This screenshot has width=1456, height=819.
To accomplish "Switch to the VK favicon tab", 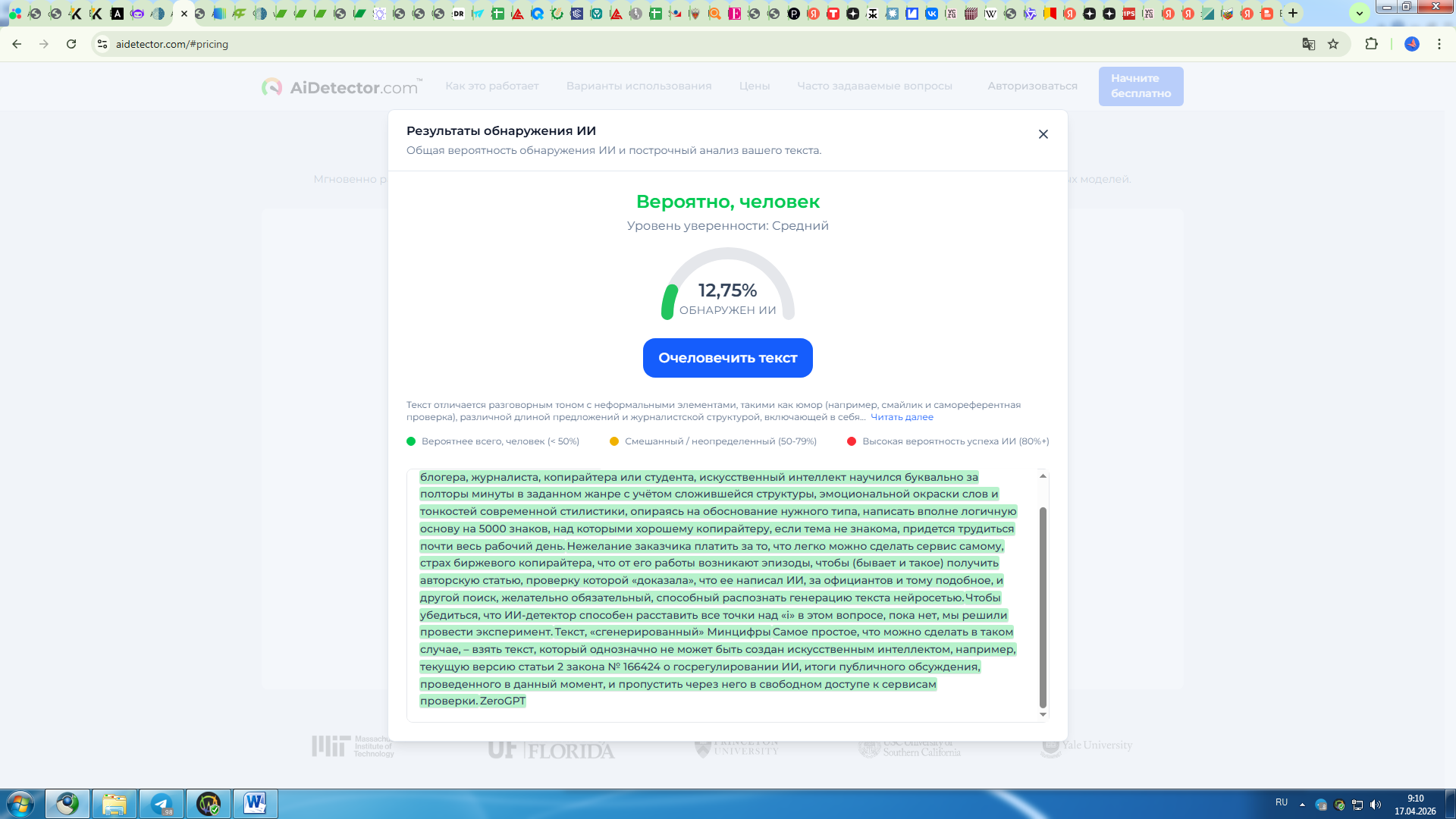I will 931,14.
